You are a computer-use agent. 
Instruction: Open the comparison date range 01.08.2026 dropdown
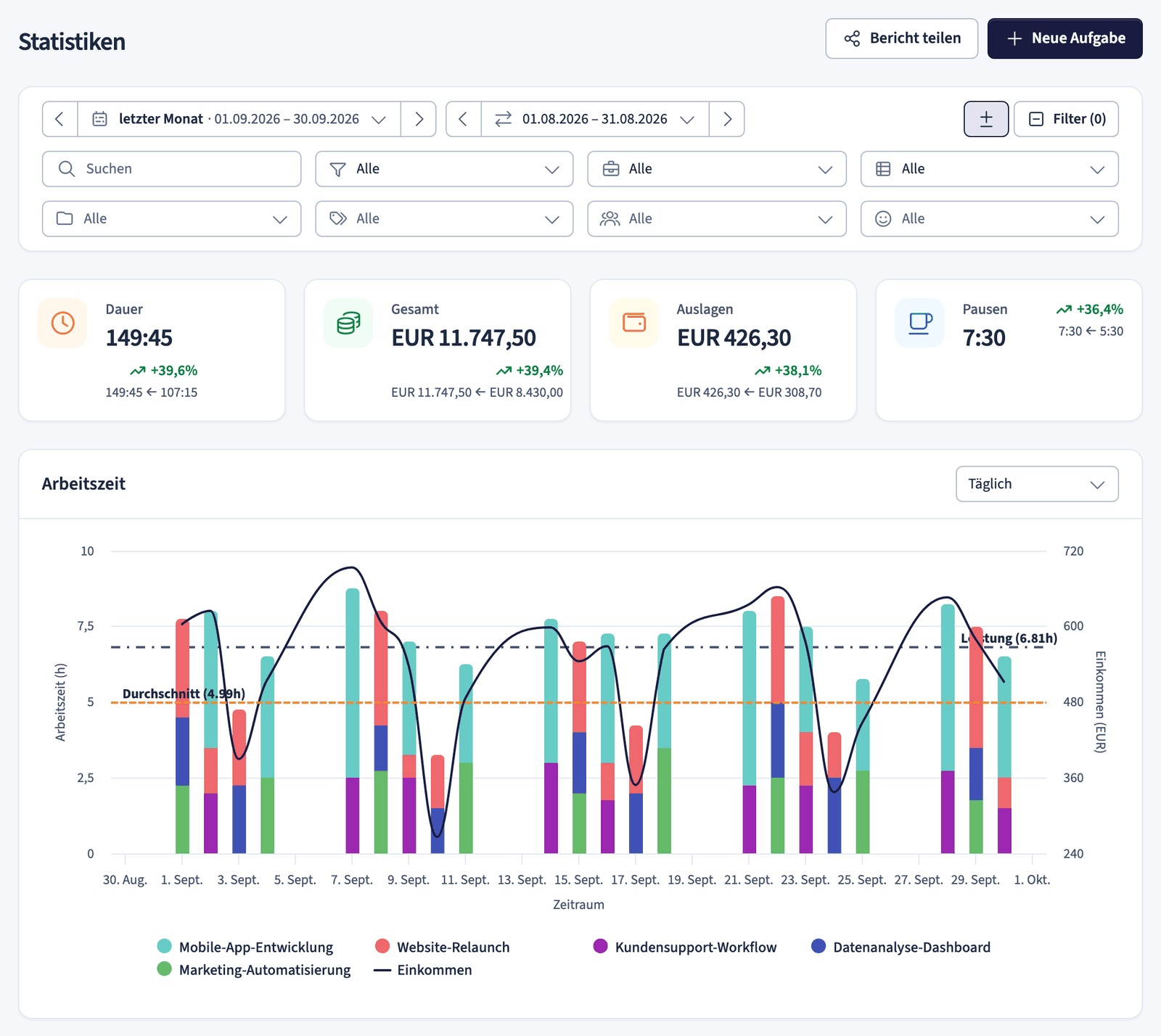point(595,119)
